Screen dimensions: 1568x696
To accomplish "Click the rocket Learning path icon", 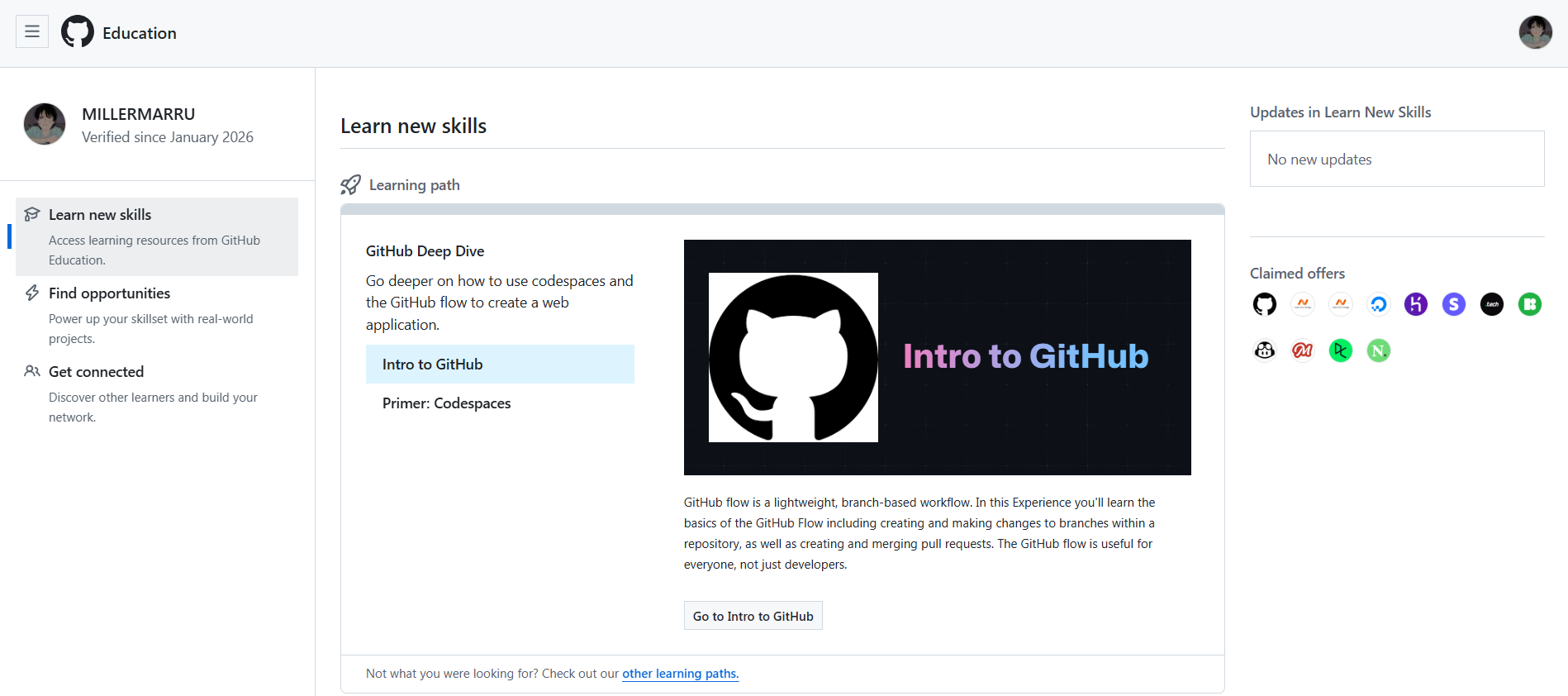I will [350, 184].
